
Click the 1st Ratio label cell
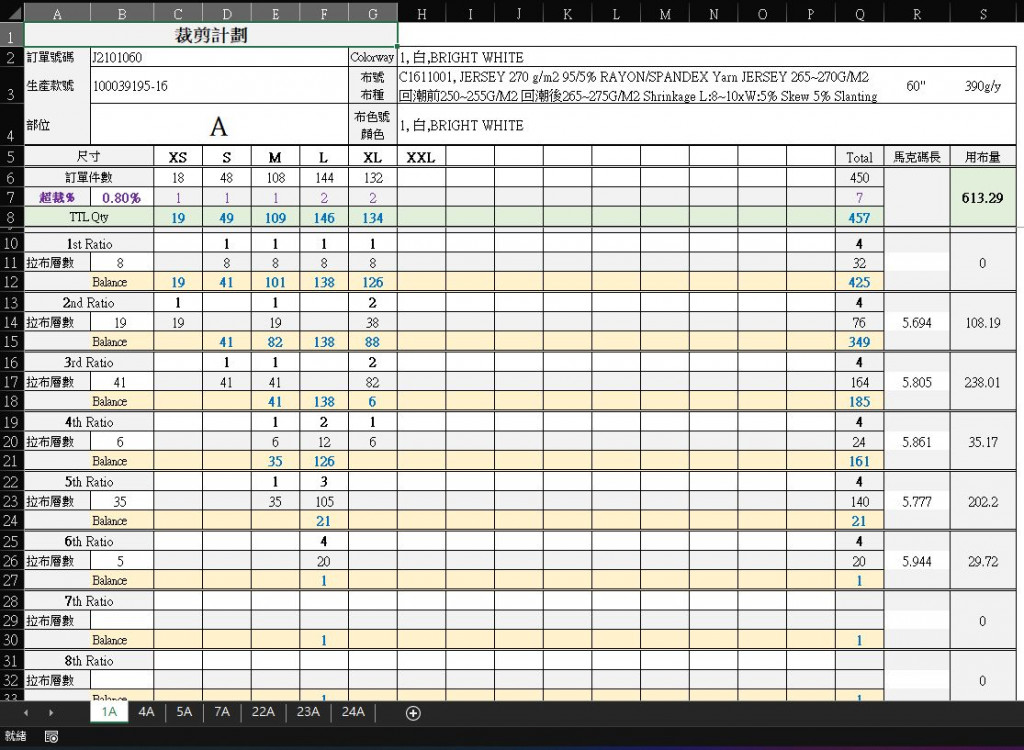[89, 244]
